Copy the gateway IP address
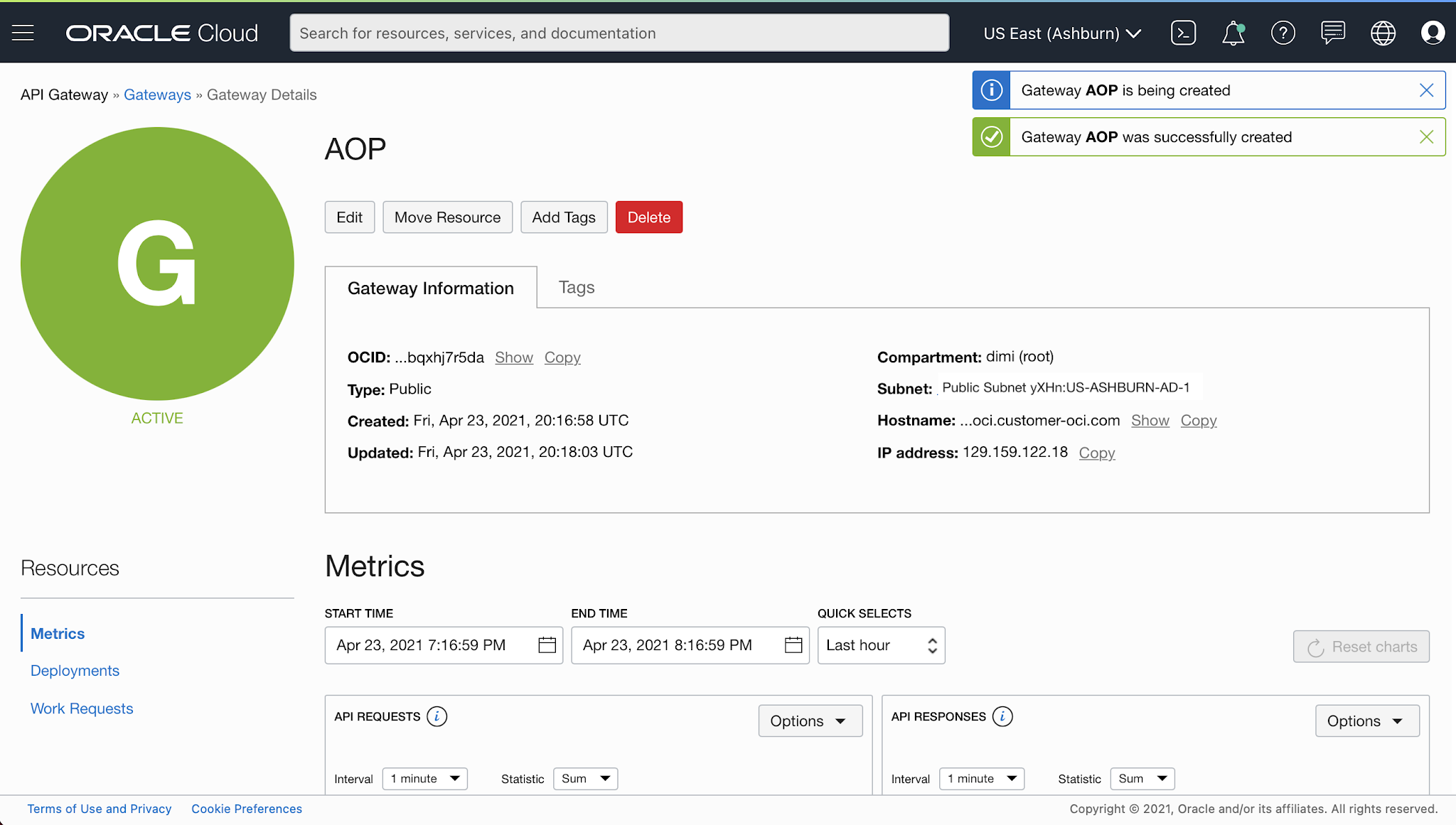Image resolution: width=1456 pixels, height=825 pixels. tap(1096, 453)
